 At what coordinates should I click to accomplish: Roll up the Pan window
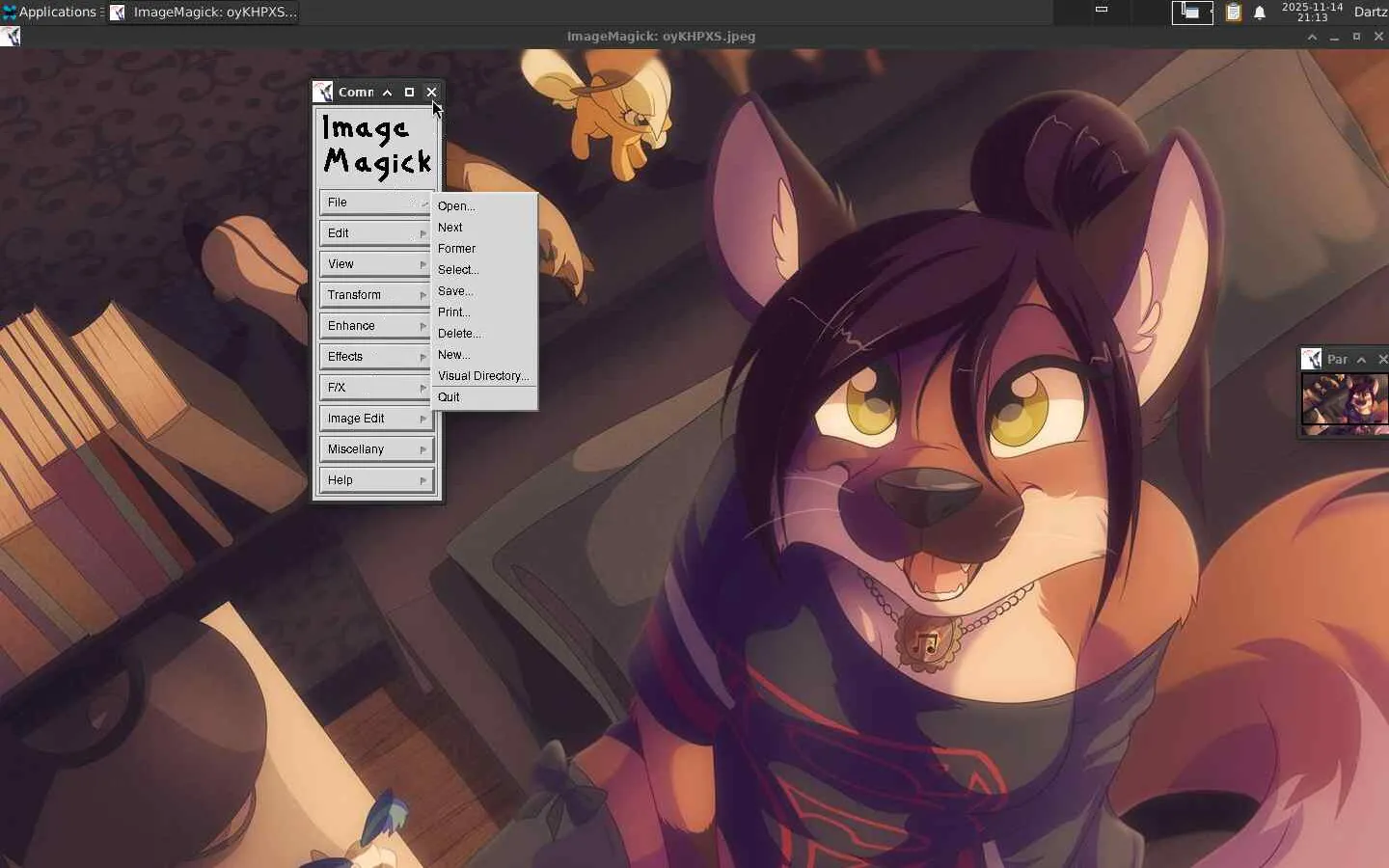click(1361, 360)
